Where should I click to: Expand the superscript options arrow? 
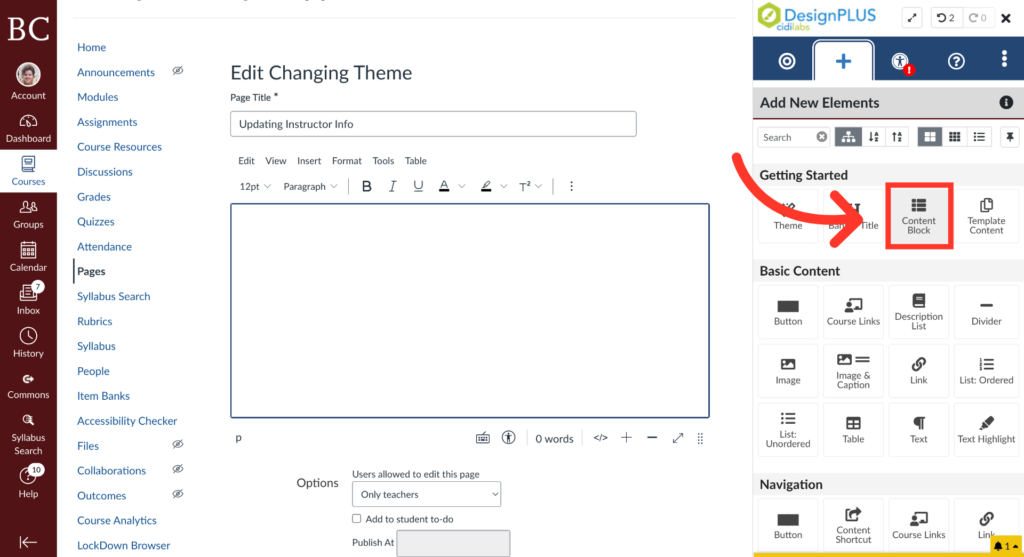pos(539,186)
